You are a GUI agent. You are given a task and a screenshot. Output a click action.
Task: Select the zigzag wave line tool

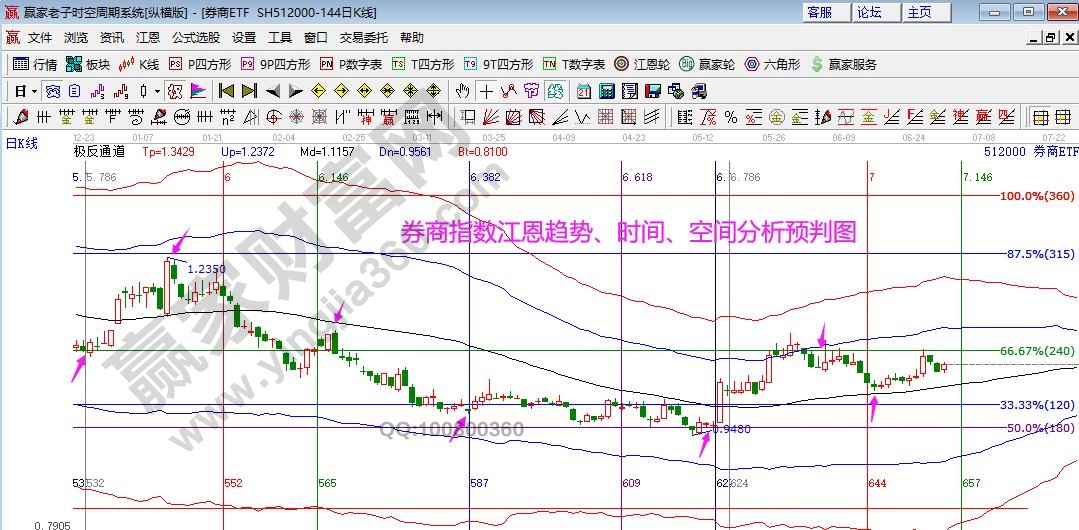click(582, 116)
